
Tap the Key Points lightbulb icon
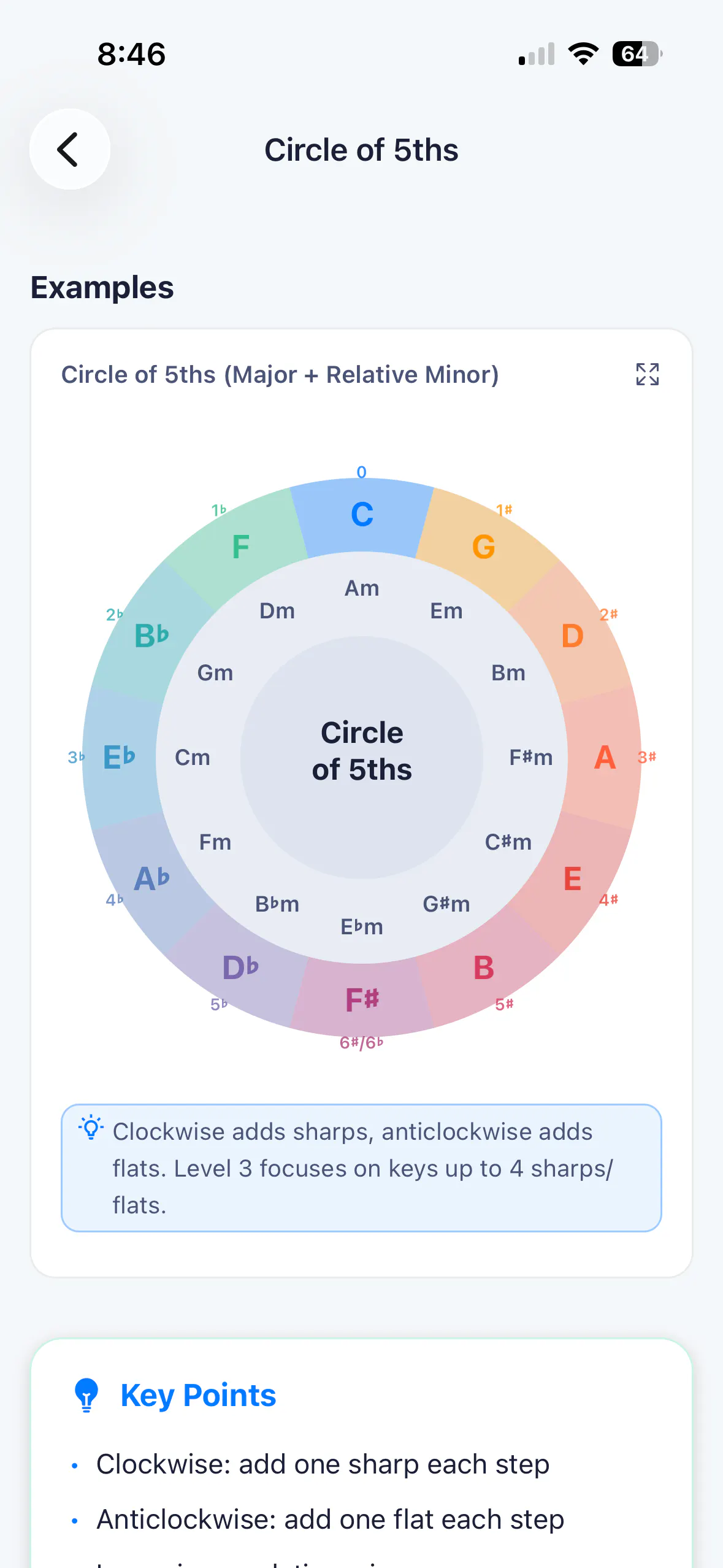[86, 1395]
